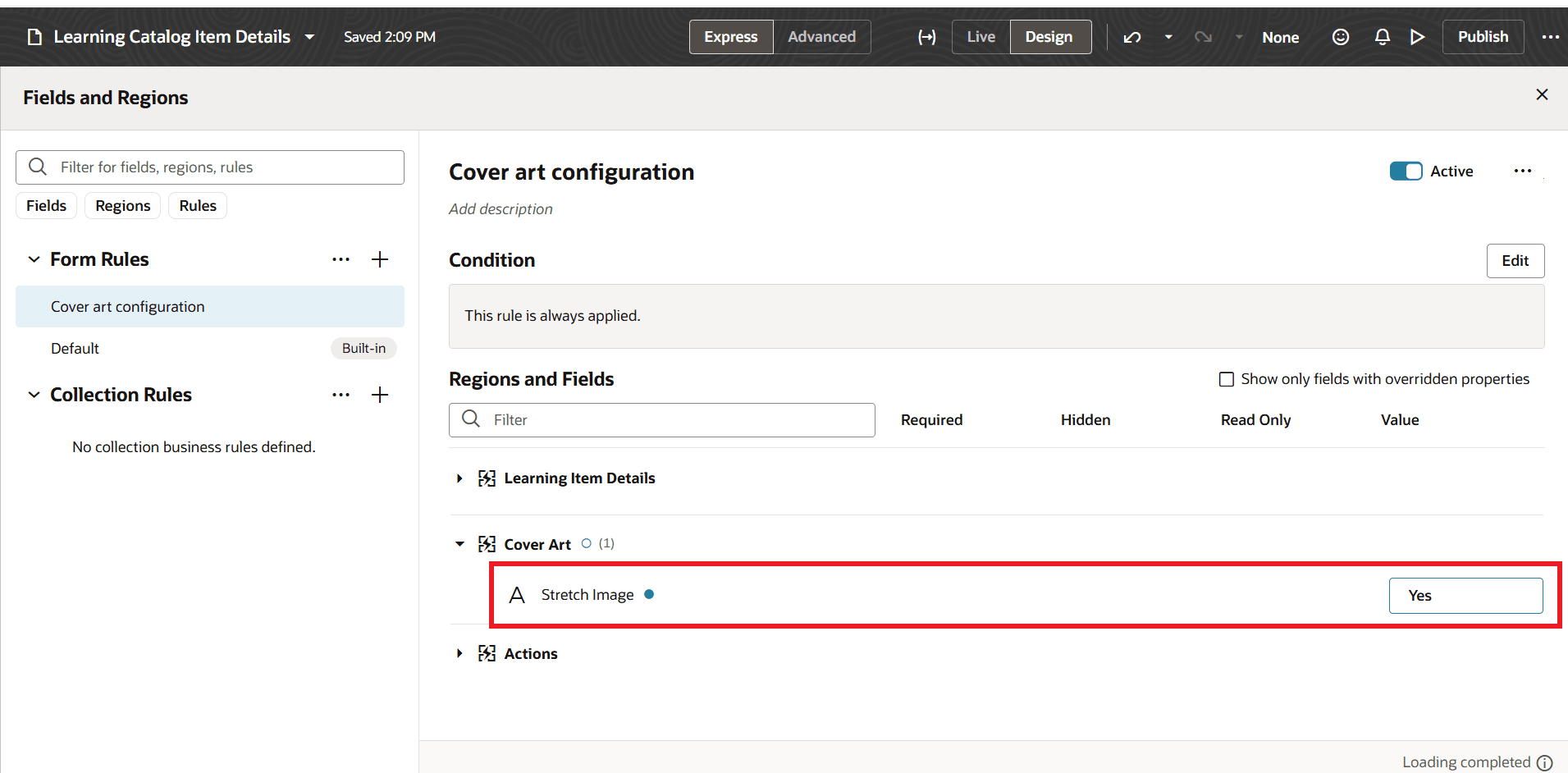Image resolution: width=1568 pixels, height=773 pixels.
Task: Click the Regions and Fields filter box
Action: (x=673, y=420)
